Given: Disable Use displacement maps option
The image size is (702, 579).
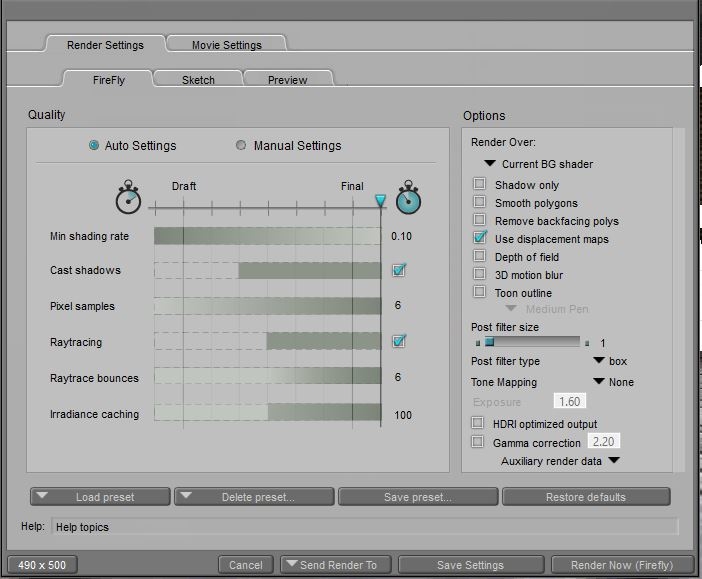Looking at the screenshot, I should coord(480,239).
